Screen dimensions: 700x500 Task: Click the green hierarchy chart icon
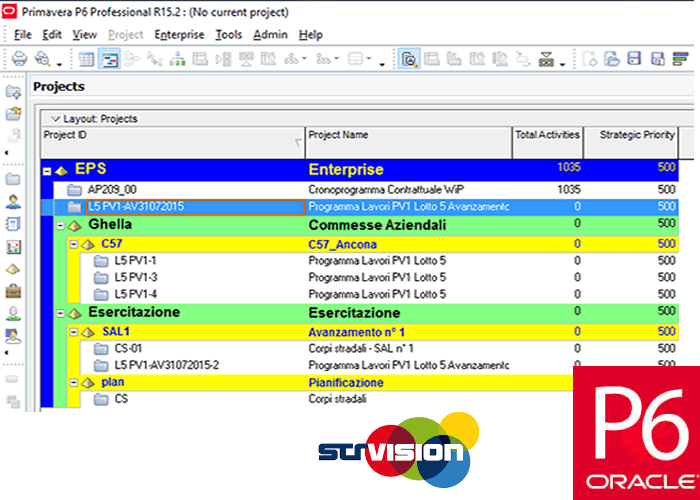pyautogui.click(x=177, y=59)
